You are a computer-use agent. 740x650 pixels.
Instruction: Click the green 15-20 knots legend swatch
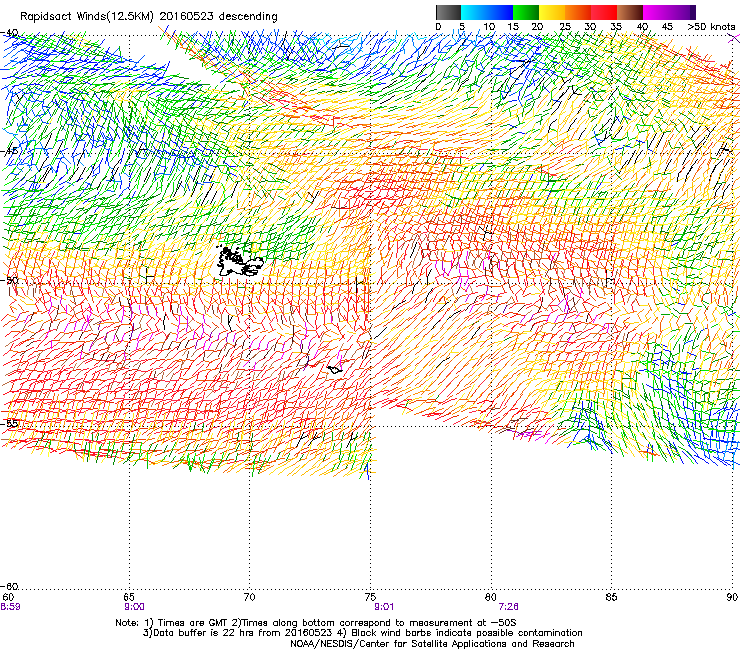coord(526,12)
